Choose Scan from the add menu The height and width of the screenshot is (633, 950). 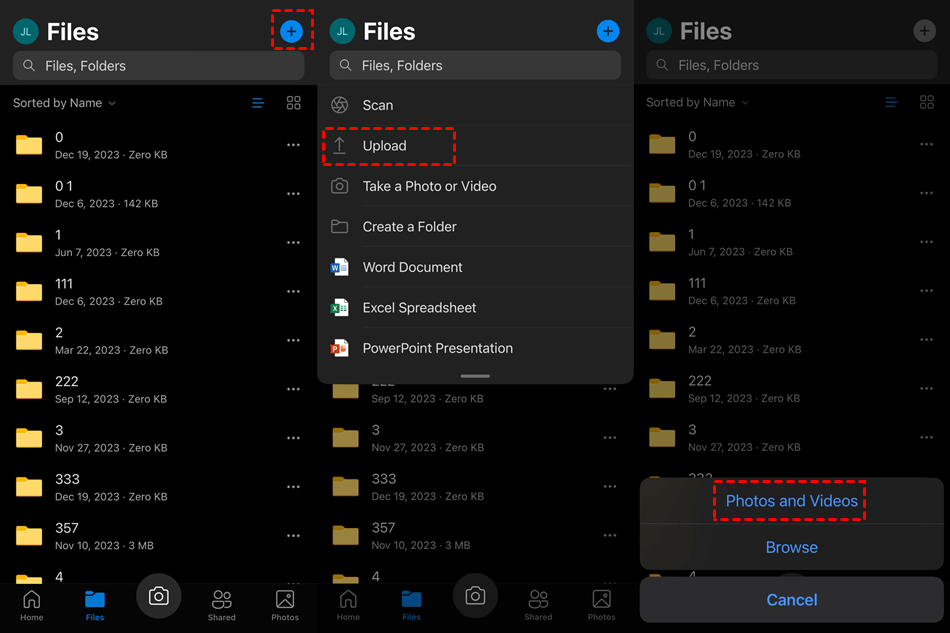pyautogui.click(x=476, y=105)
